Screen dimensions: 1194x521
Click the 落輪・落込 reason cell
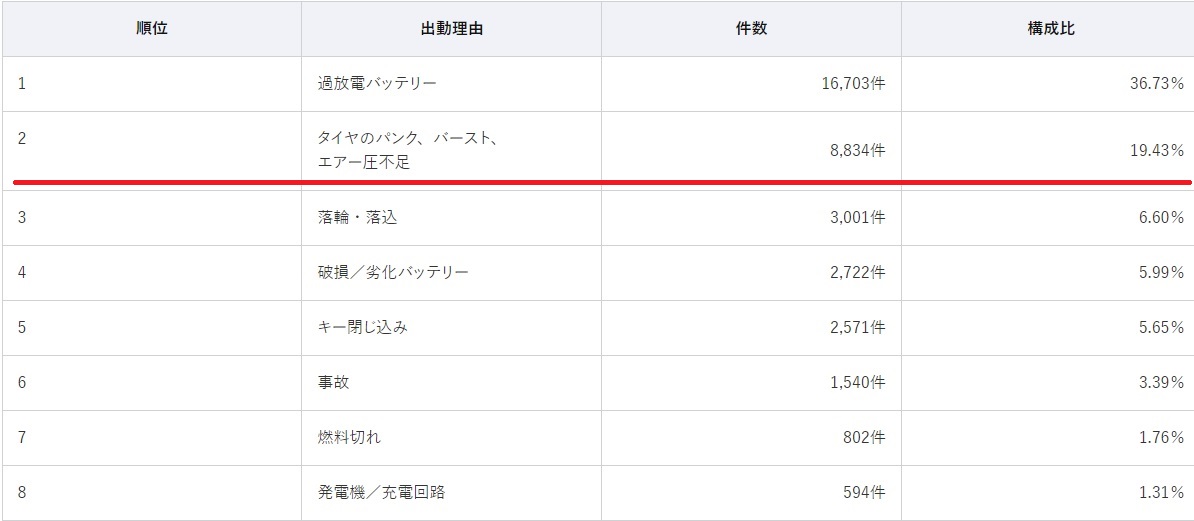tap(357, 217)
